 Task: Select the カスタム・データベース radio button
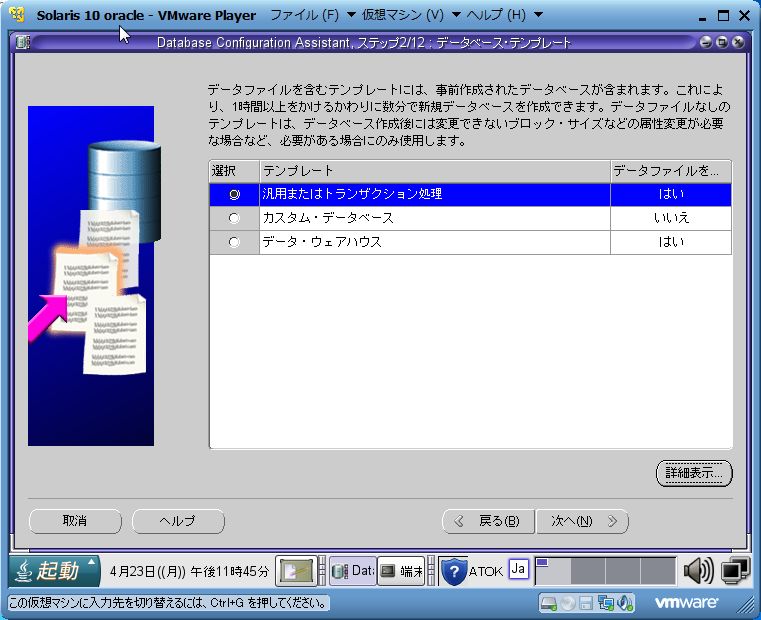click(234, 218)
